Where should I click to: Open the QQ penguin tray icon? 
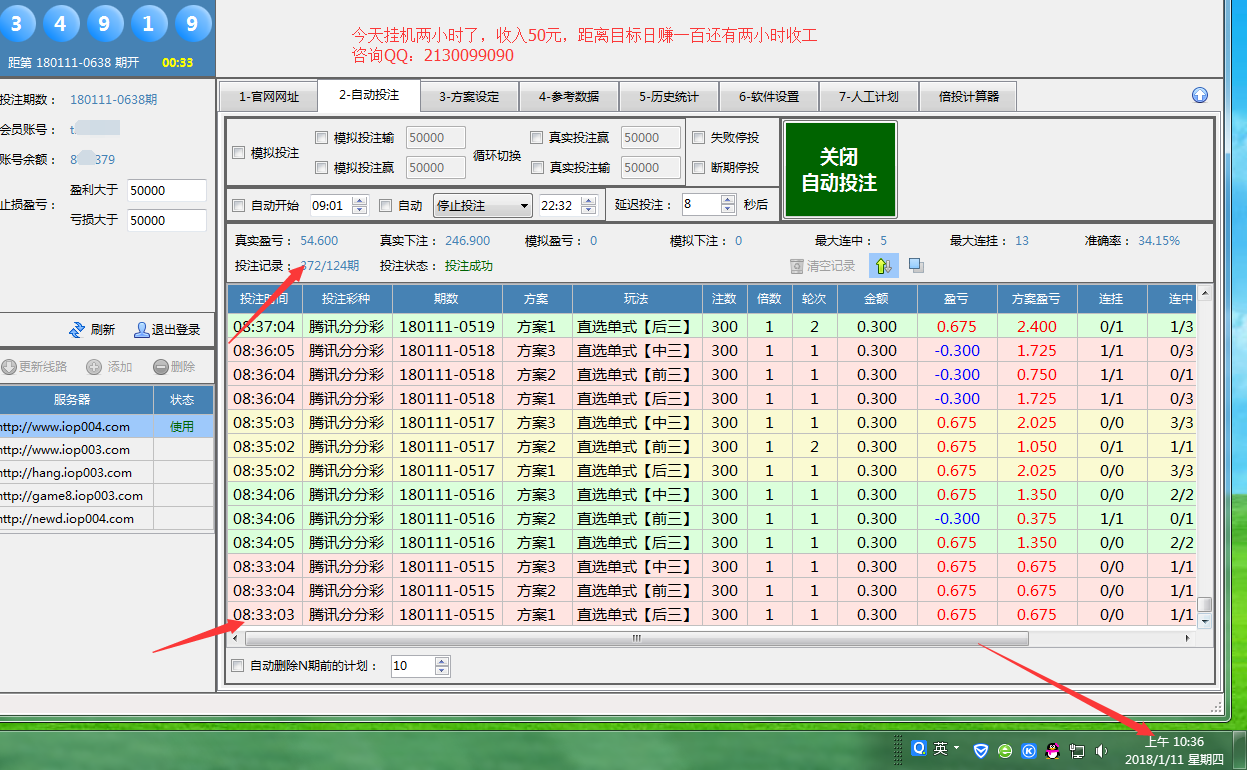tap(1052, 750)
